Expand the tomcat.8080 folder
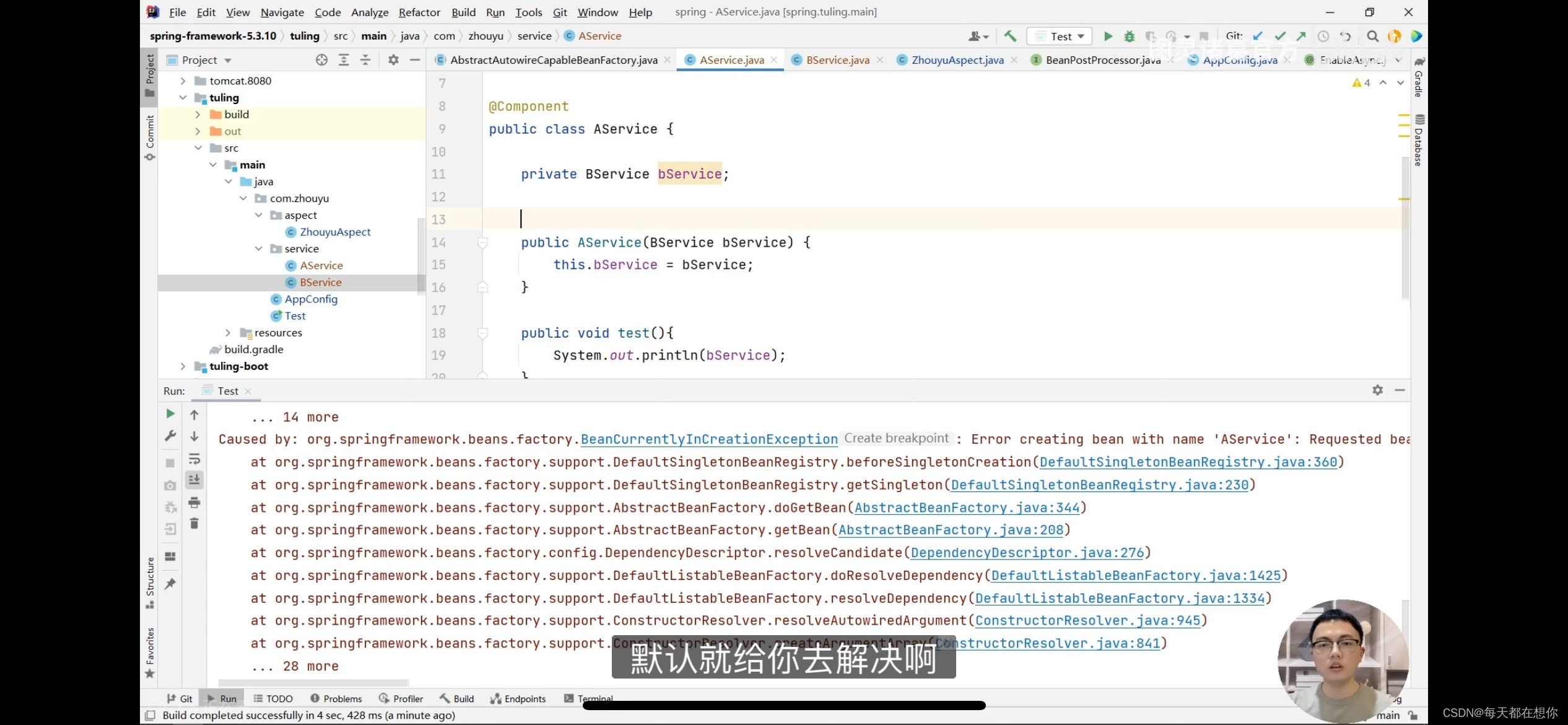 pyautogui.click(x=183, y=81)
